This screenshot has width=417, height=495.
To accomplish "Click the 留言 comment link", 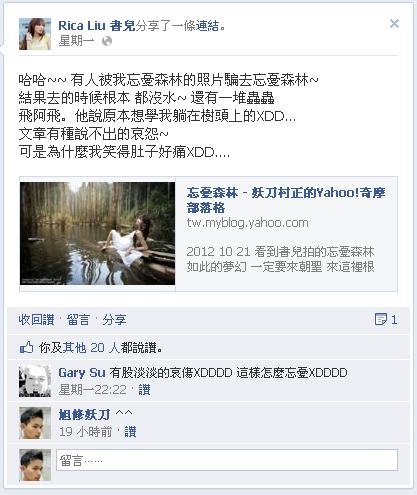I will pos(78,320).
